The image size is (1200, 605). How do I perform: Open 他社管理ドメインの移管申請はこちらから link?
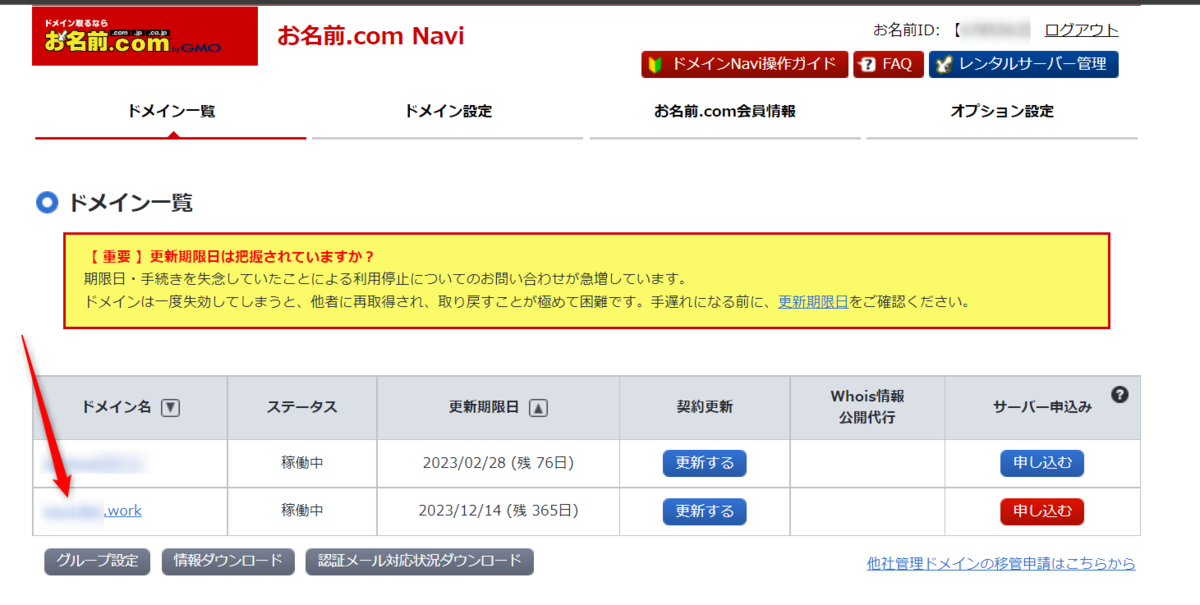click(x=1001, y=564)
